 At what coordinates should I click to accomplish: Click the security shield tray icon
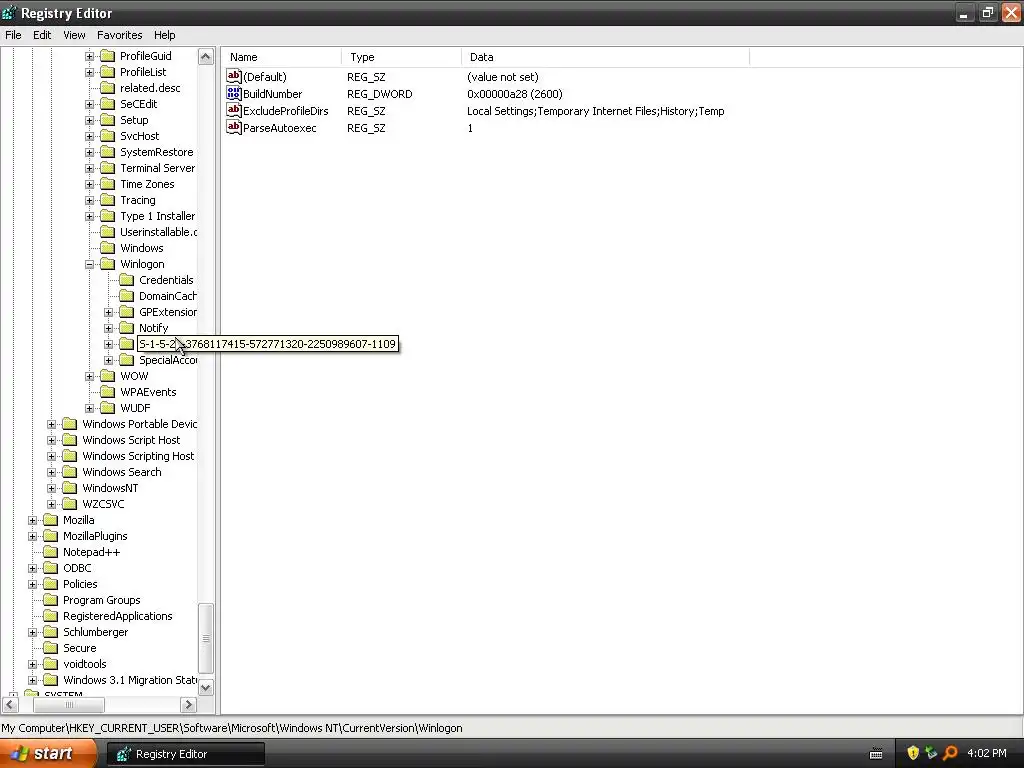pyautogui.click(x=913, y=754)
